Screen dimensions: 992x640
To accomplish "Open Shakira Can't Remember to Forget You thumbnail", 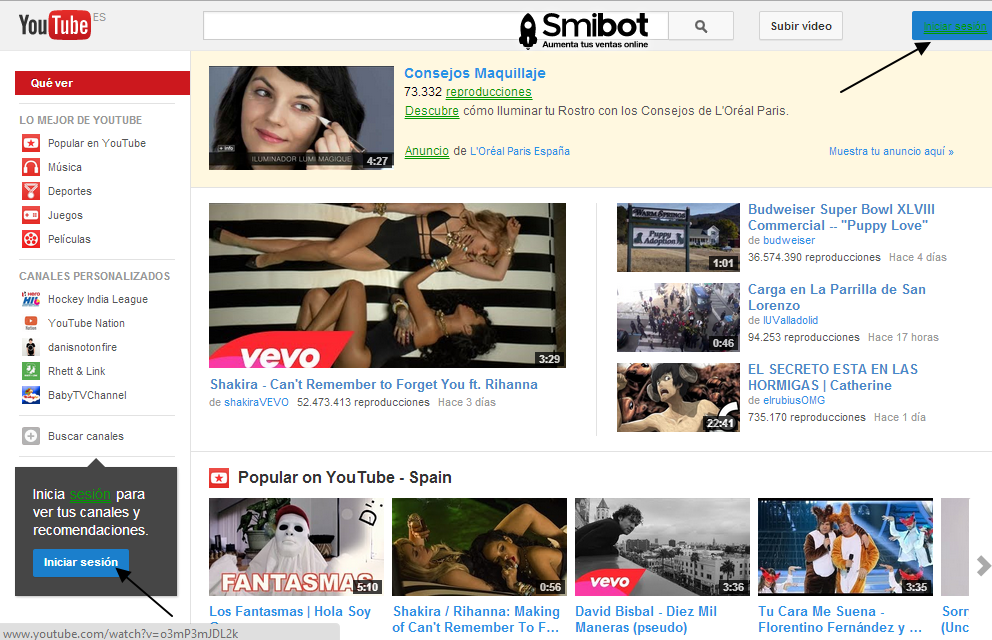I will 387,285.
